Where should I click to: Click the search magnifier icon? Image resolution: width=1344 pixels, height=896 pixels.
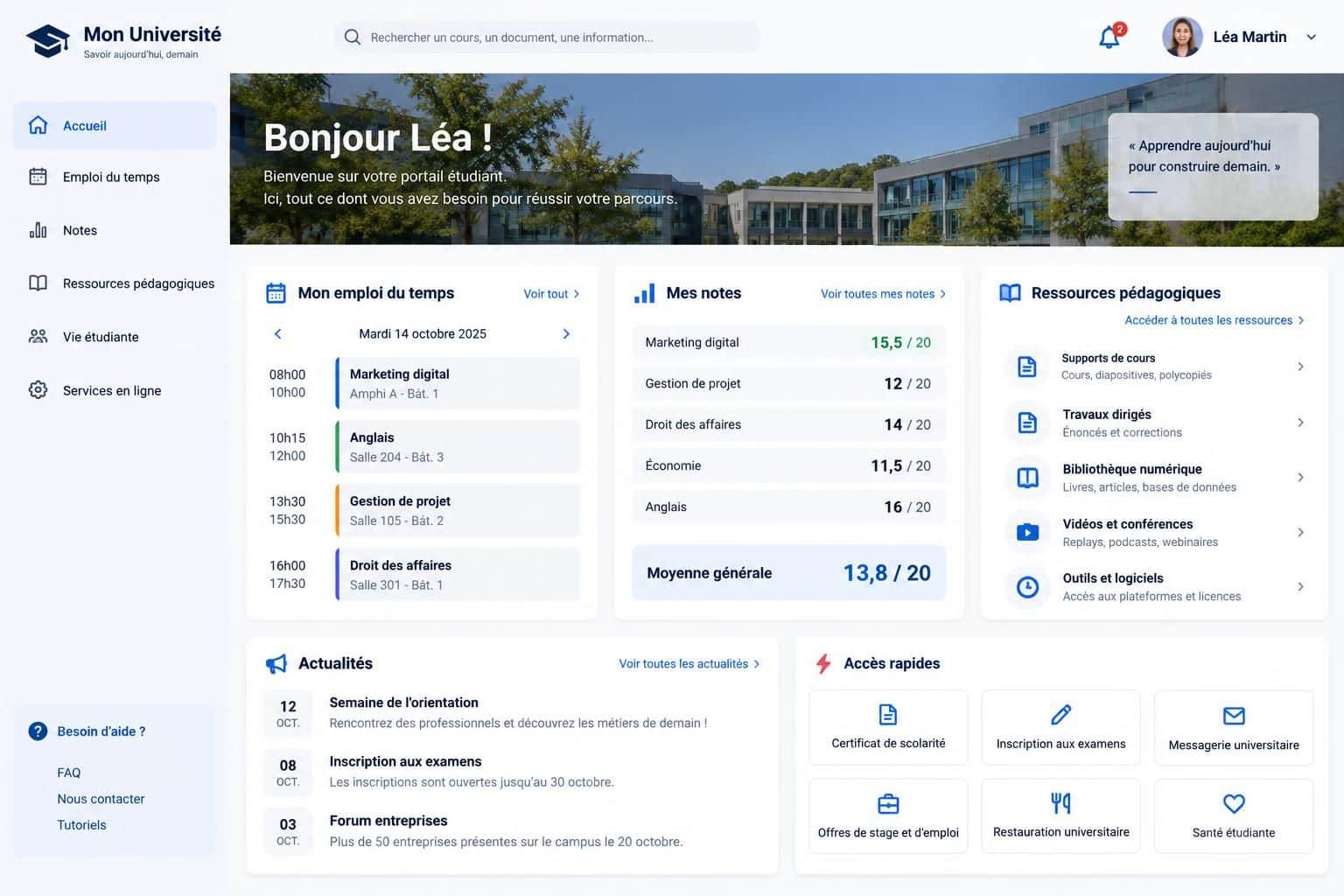point(352,37)
